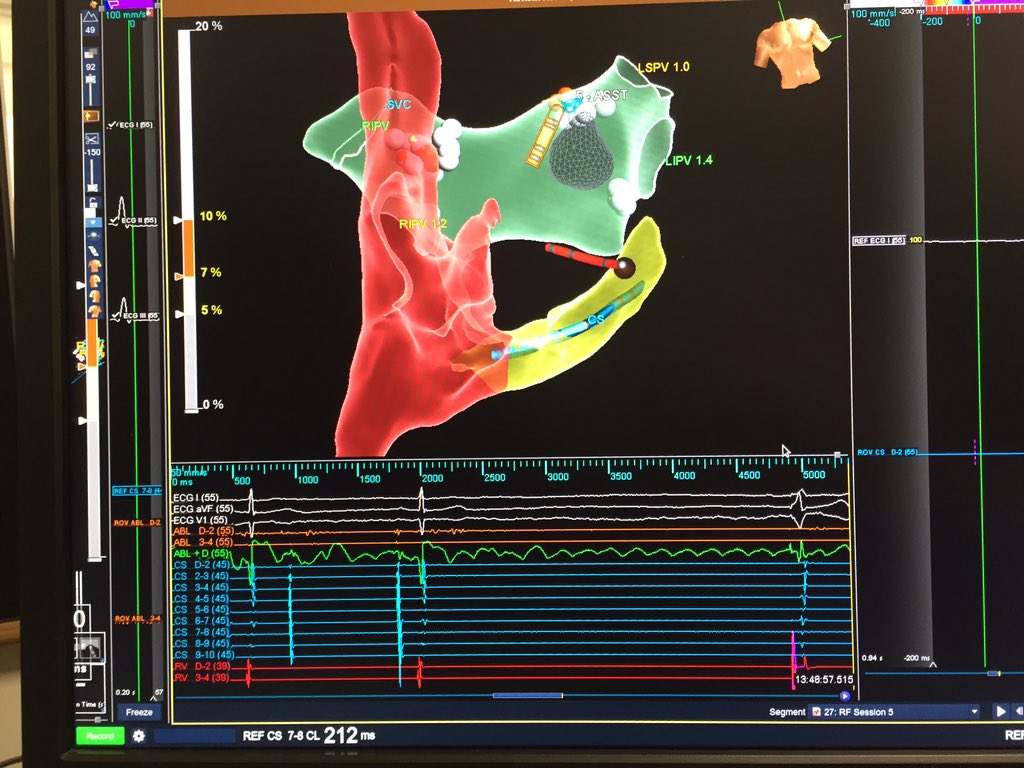Viewport: 1024px width, 768px height.
Task: Click the first torso view preset icon
Action: point(95,266)
